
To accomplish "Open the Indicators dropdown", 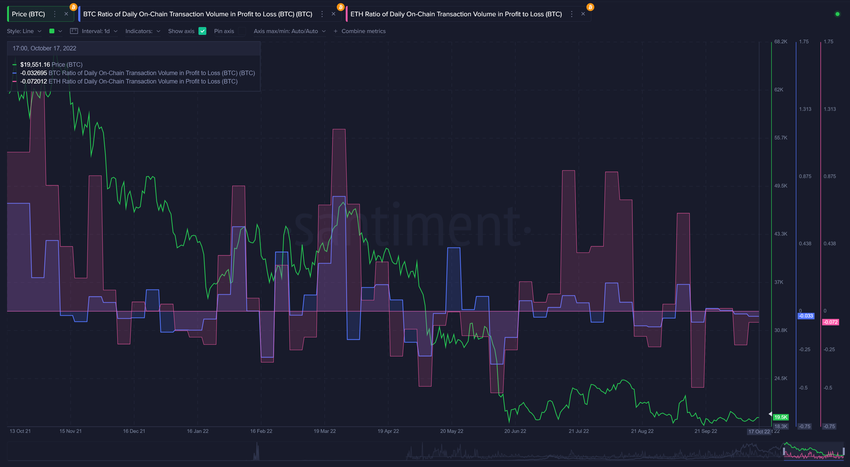I will coord(142,31).
